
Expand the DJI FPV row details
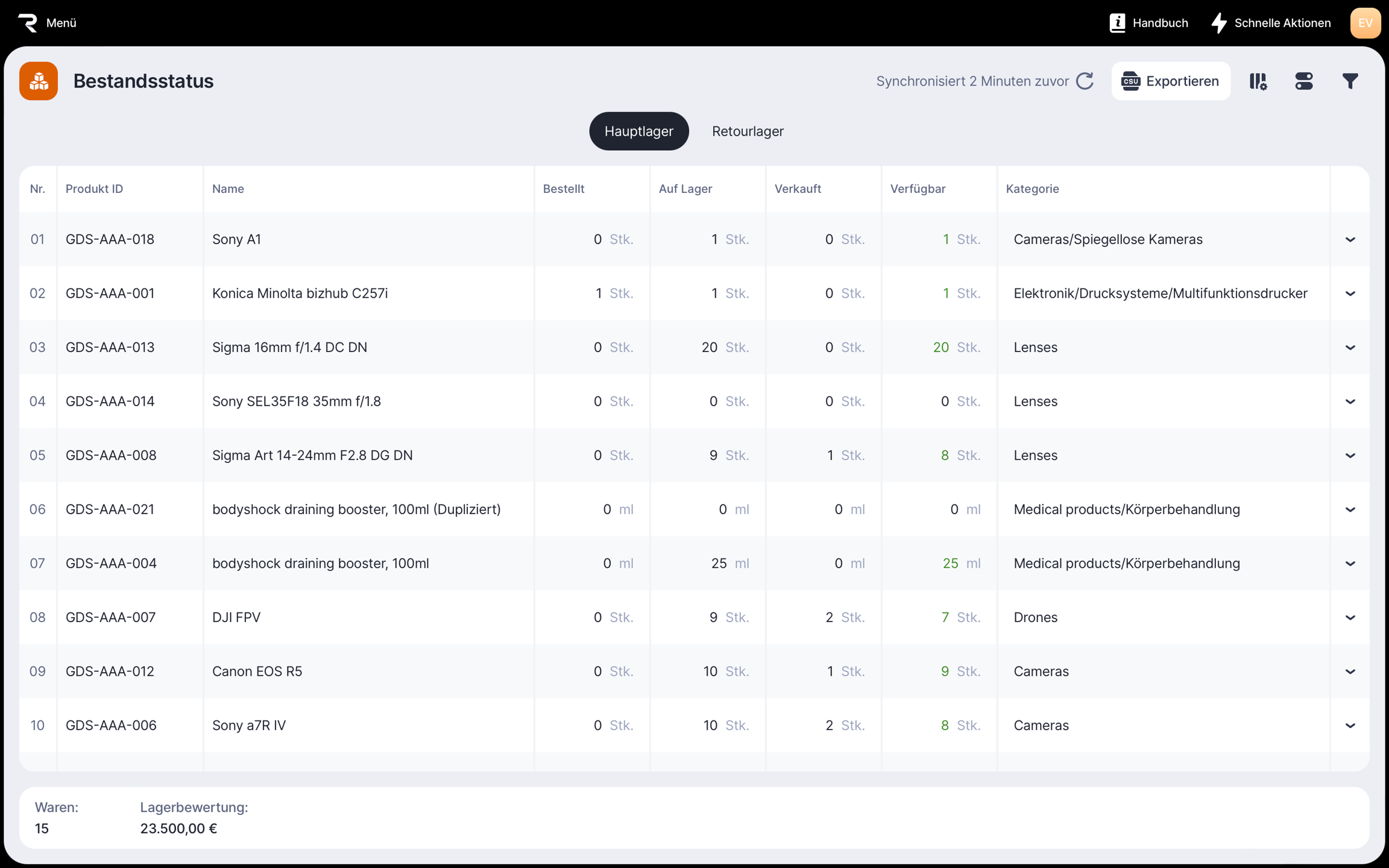1350,618
